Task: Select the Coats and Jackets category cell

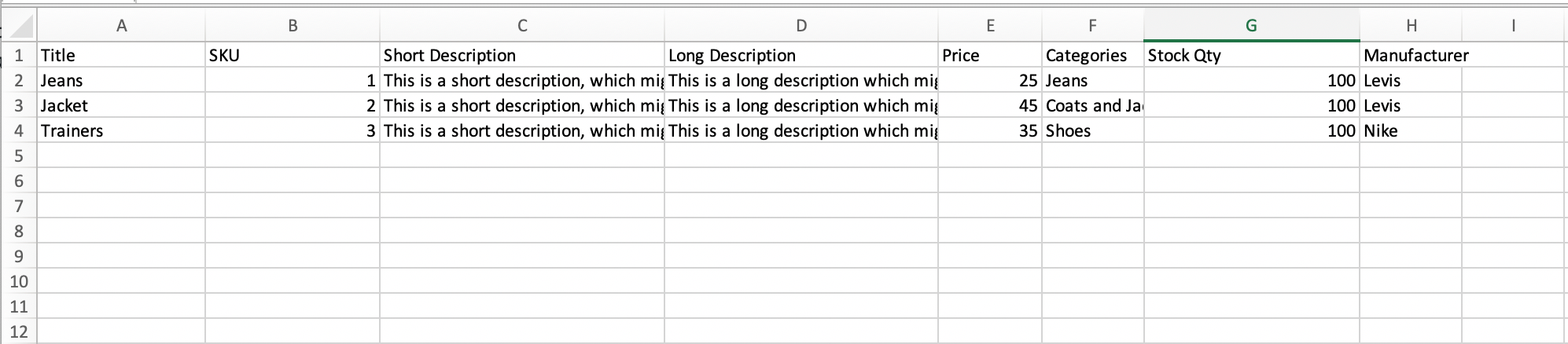Action: (1092, 105)
